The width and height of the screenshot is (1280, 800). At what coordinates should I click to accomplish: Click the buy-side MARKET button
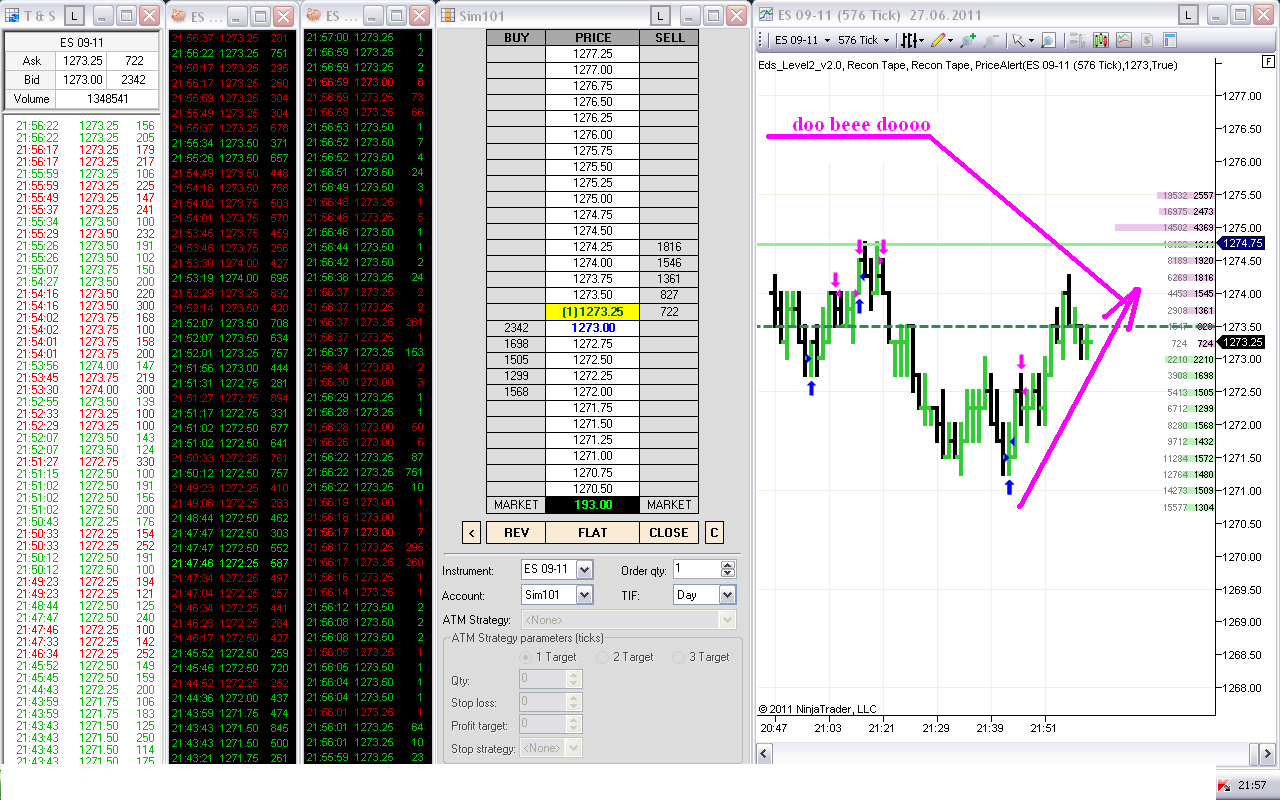click(x=516, y=505)
